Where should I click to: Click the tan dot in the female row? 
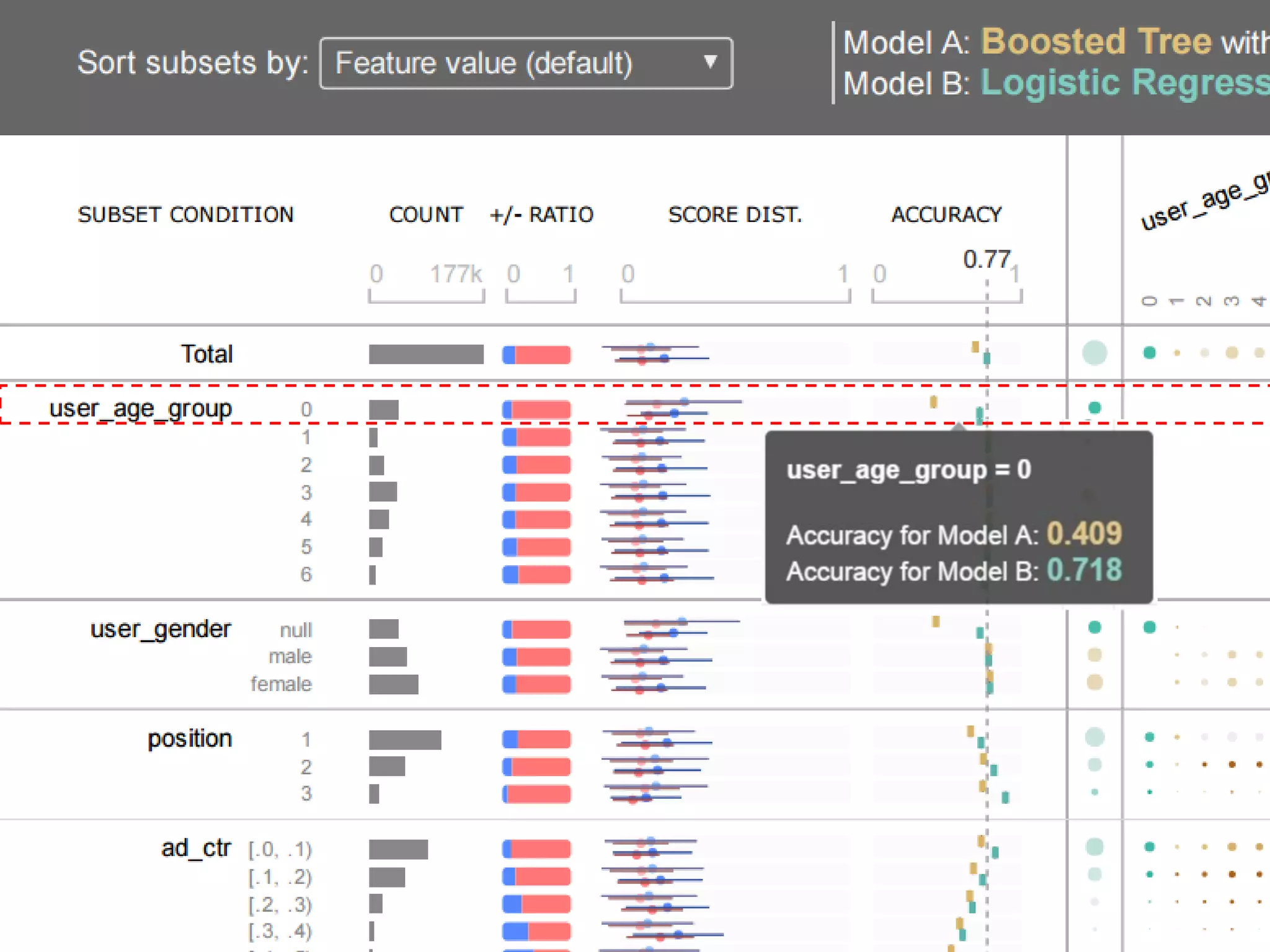[x=1095, y=682]
